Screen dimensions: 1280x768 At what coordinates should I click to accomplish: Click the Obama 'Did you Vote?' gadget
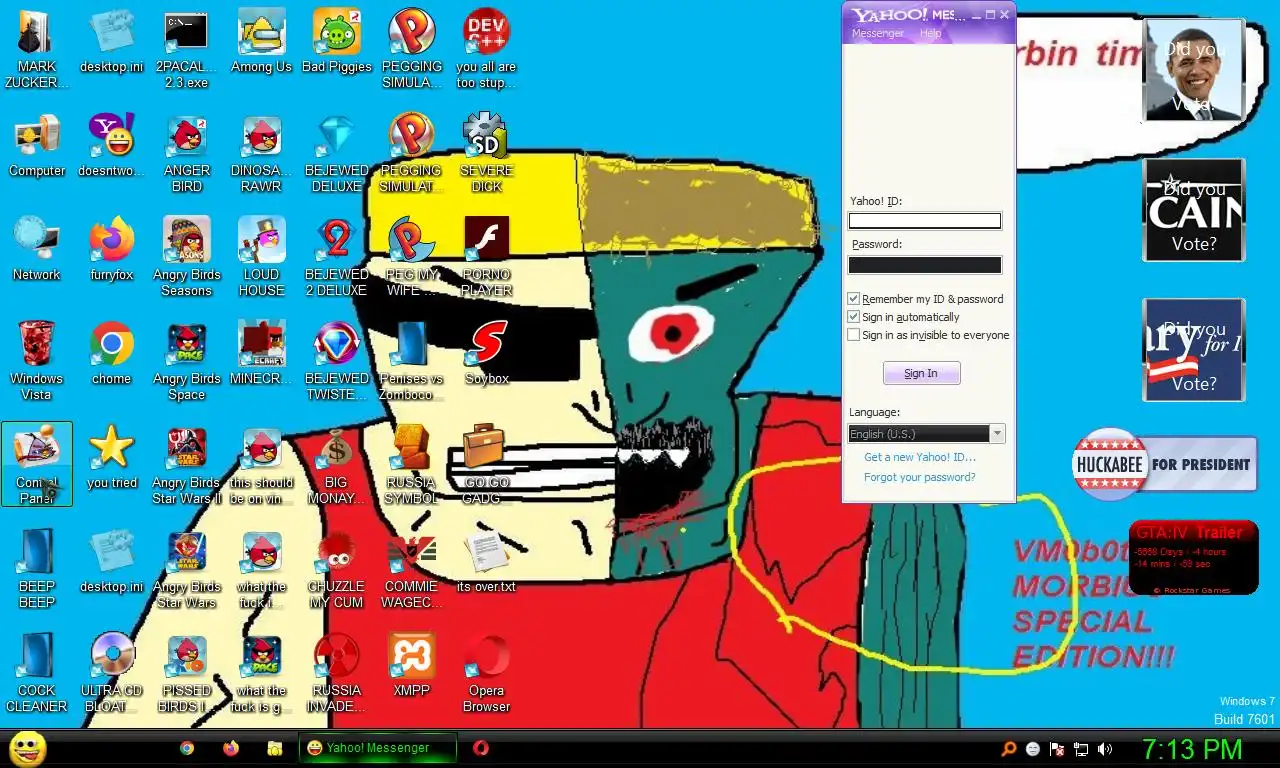(x=1193, y=71)
